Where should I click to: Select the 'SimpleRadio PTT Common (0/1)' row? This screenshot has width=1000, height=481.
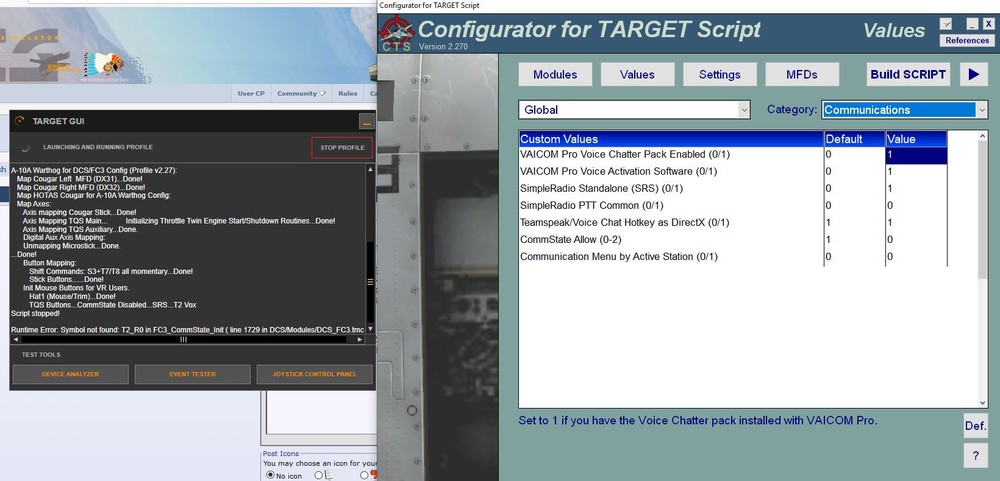pos(733,205)
